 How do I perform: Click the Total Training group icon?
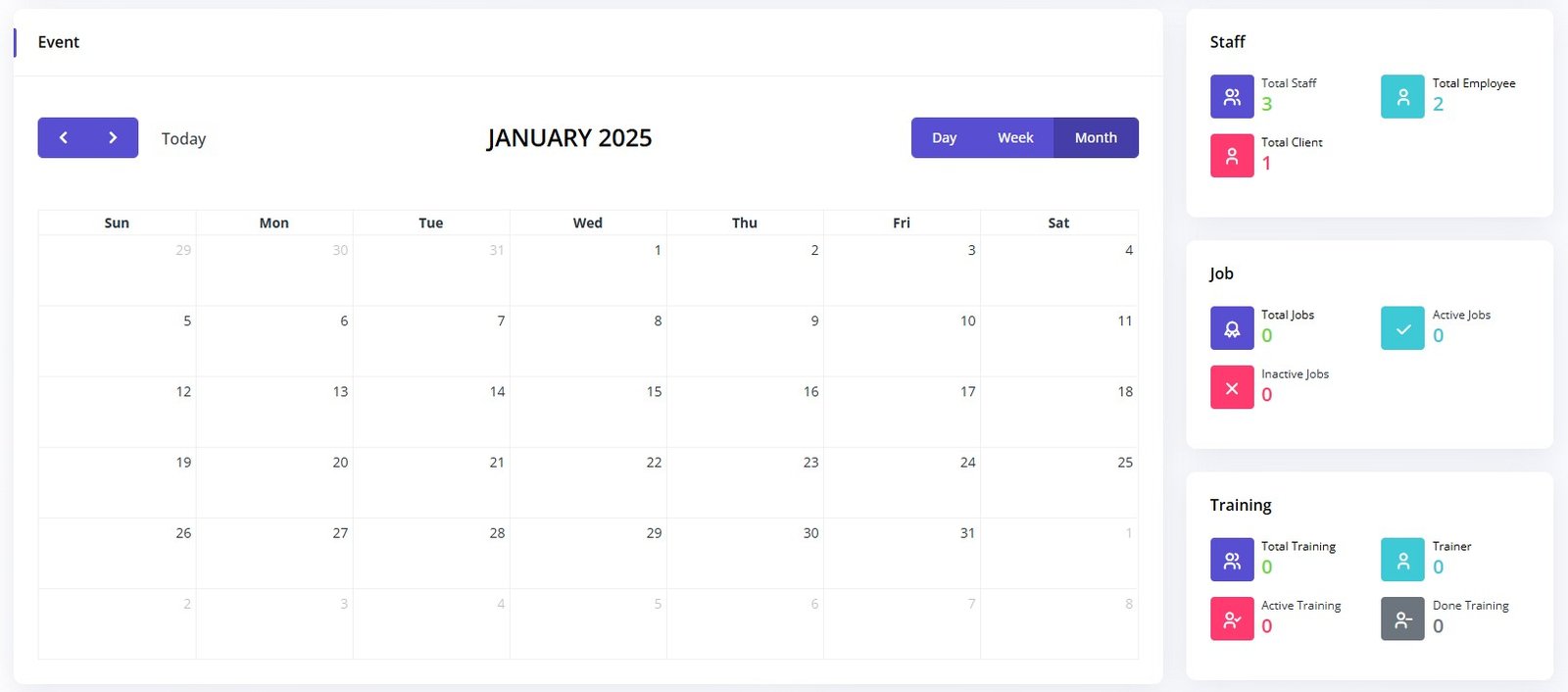pos(1232,560)
